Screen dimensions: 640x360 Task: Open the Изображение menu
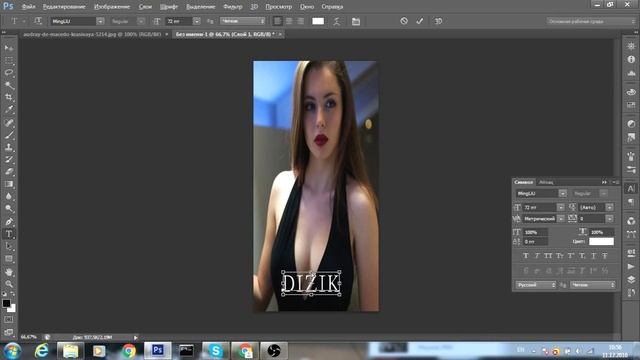click(112, 7)
